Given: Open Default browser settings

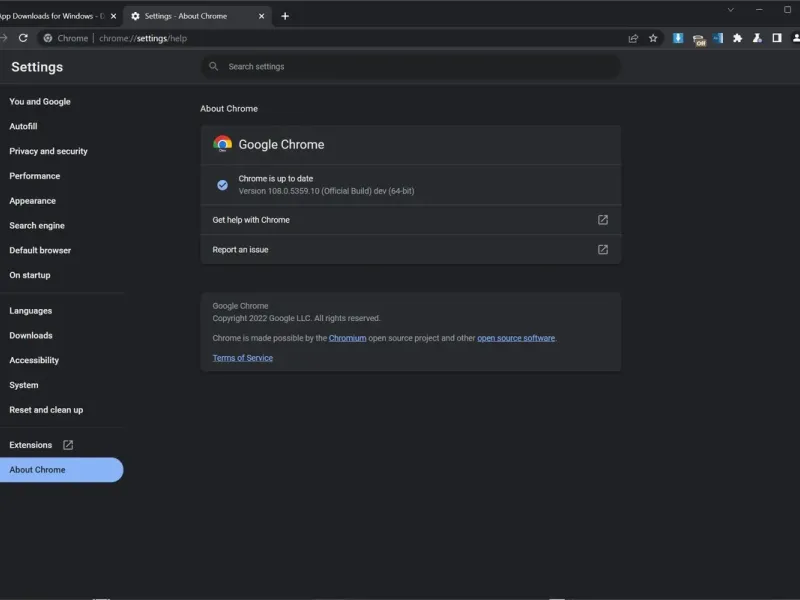Looking at the screenshot, I should [x=40, y=251].
